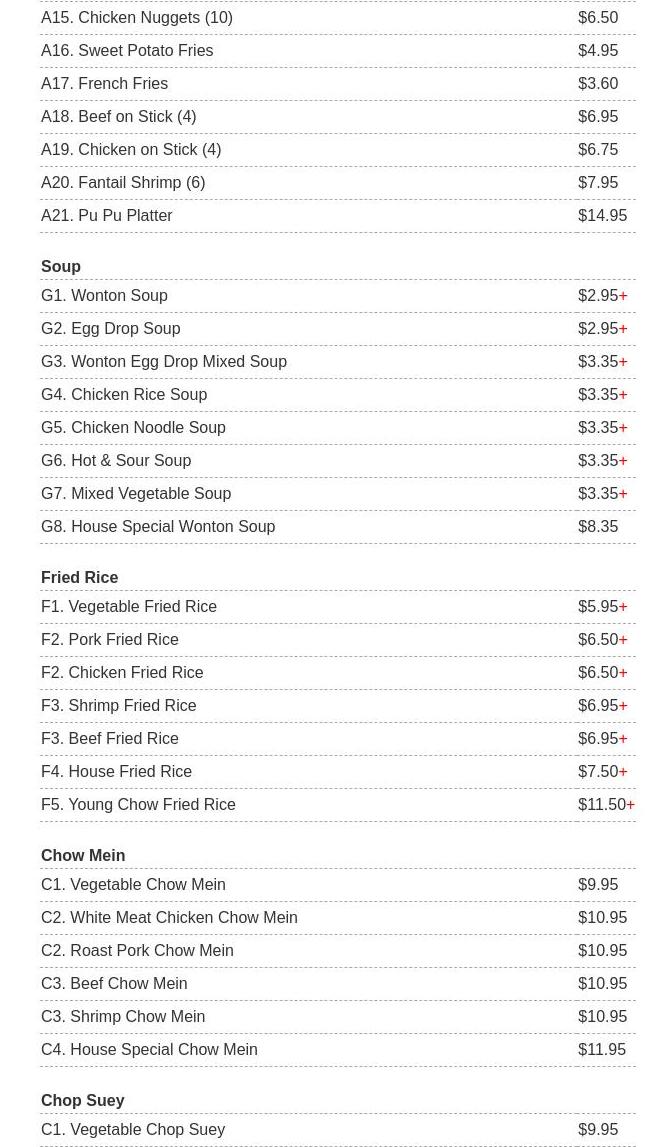Expand size options plus for Wonton Soup
Screen dimensions: 670x1147
click(x=623, y=296)
